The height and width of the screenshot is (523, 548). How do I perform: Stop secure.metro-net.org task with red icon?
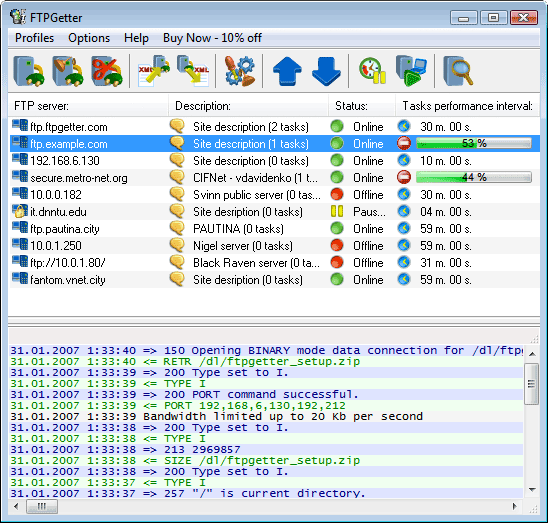tap(404, 177)
